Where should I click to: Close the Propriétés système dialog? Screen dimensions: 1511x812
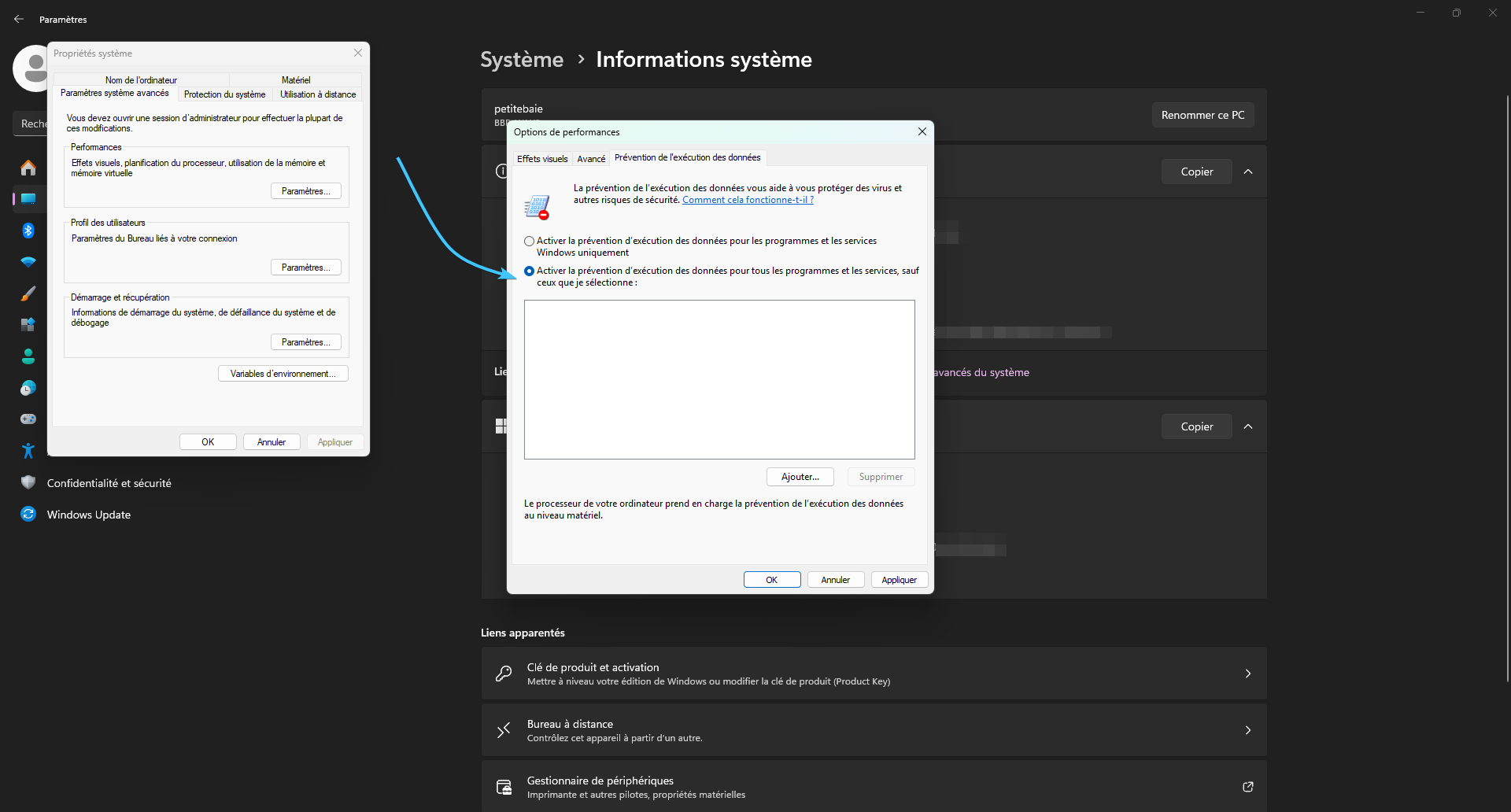point(358,53)
